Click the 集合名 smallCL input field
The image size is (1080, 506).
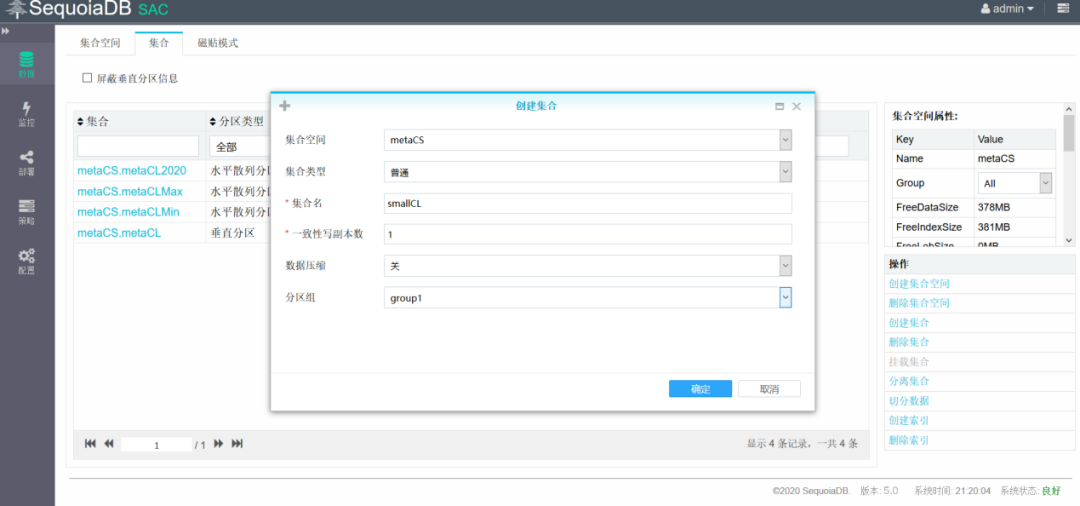click(588, 203)
